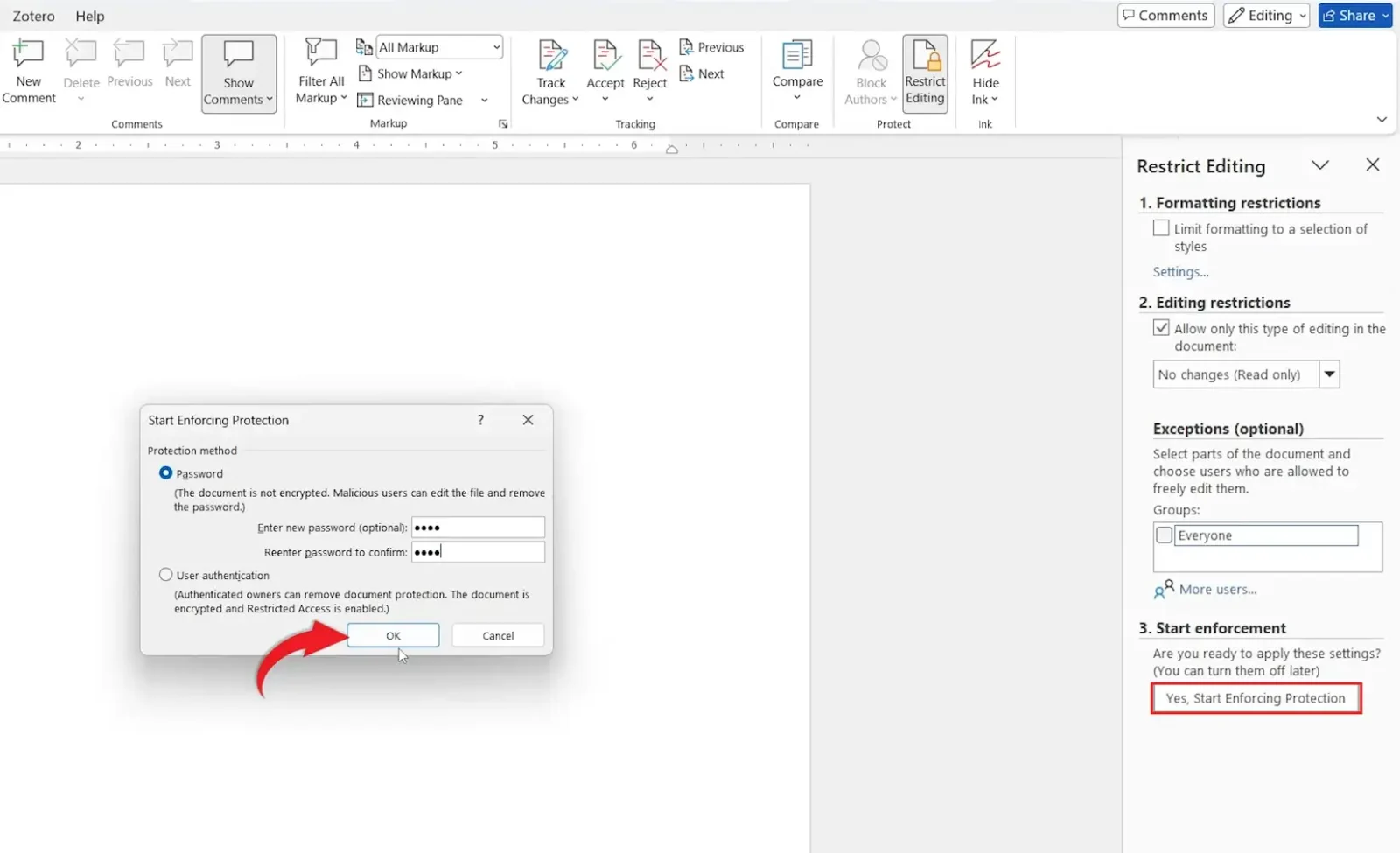
Task: Click the Reject change icon
Action: coord(650,55)
